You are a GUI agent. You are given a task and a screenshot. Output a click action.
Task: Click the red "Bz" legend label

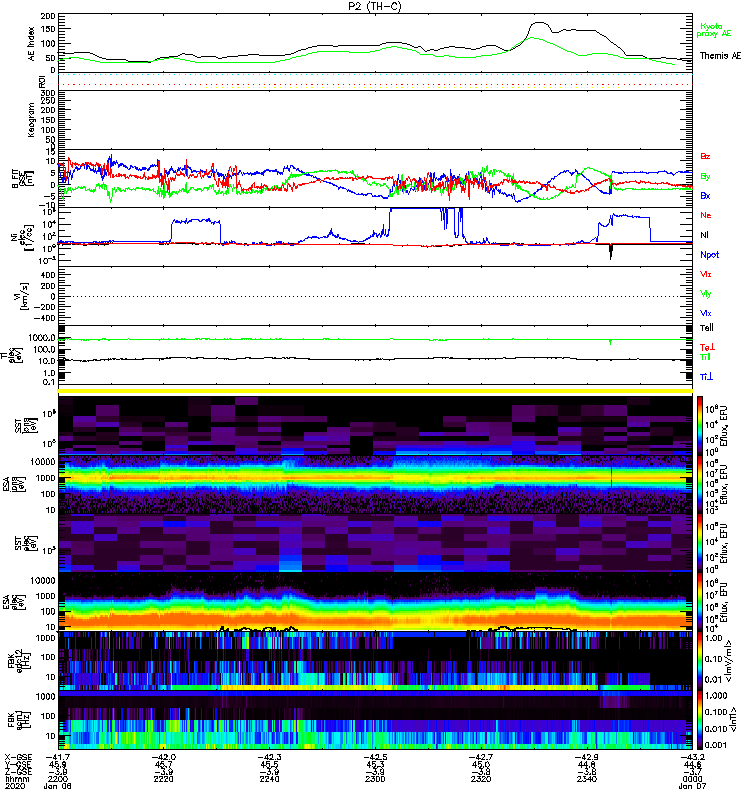coord(705,157)
